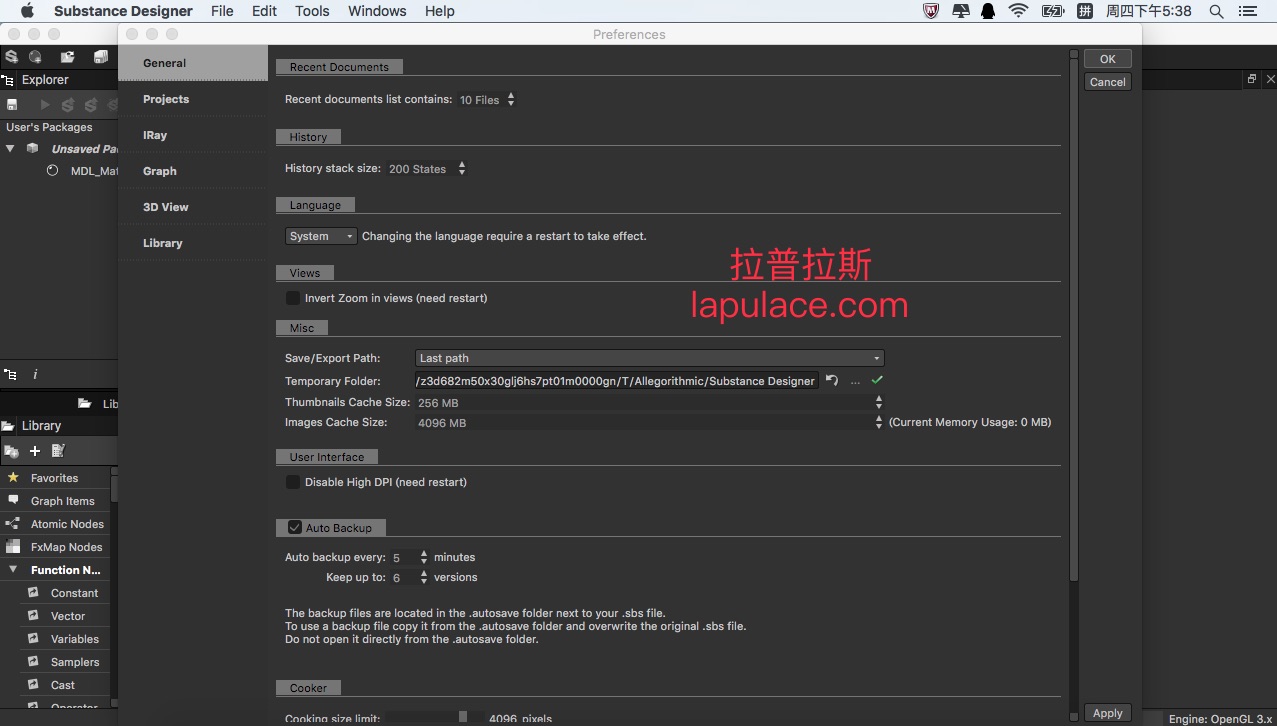Click the Notification Center list icon
The width and height of the screenshot is (1277, 726).
1247,11
